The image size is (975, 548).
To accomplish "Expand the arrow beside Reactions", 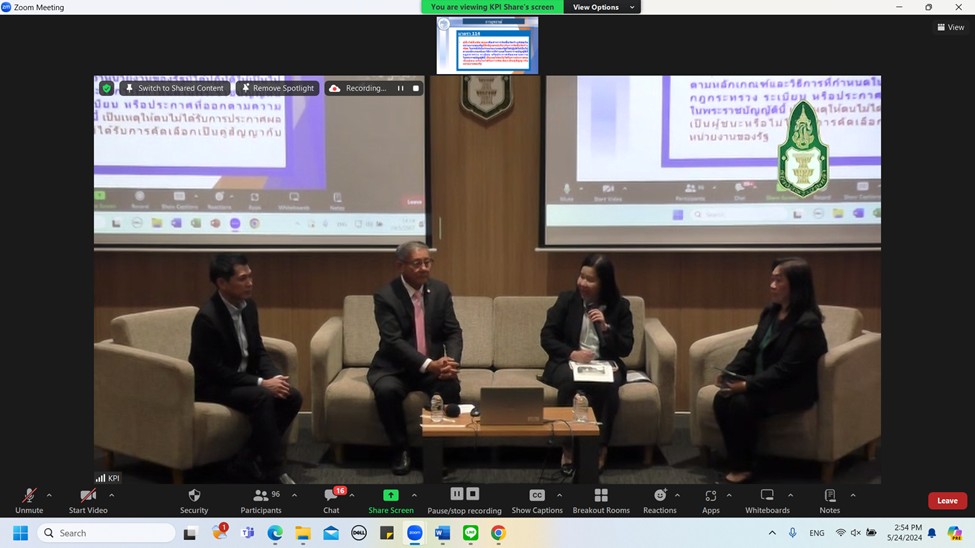I will [677, 495].
